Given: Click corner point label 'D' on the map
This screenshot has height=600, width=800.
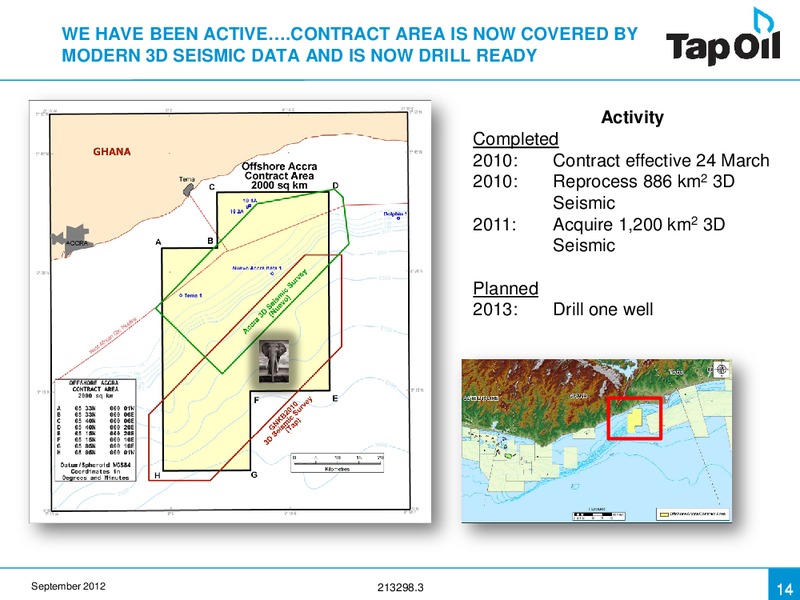Looking at the screenshot, I should (335, 186).
